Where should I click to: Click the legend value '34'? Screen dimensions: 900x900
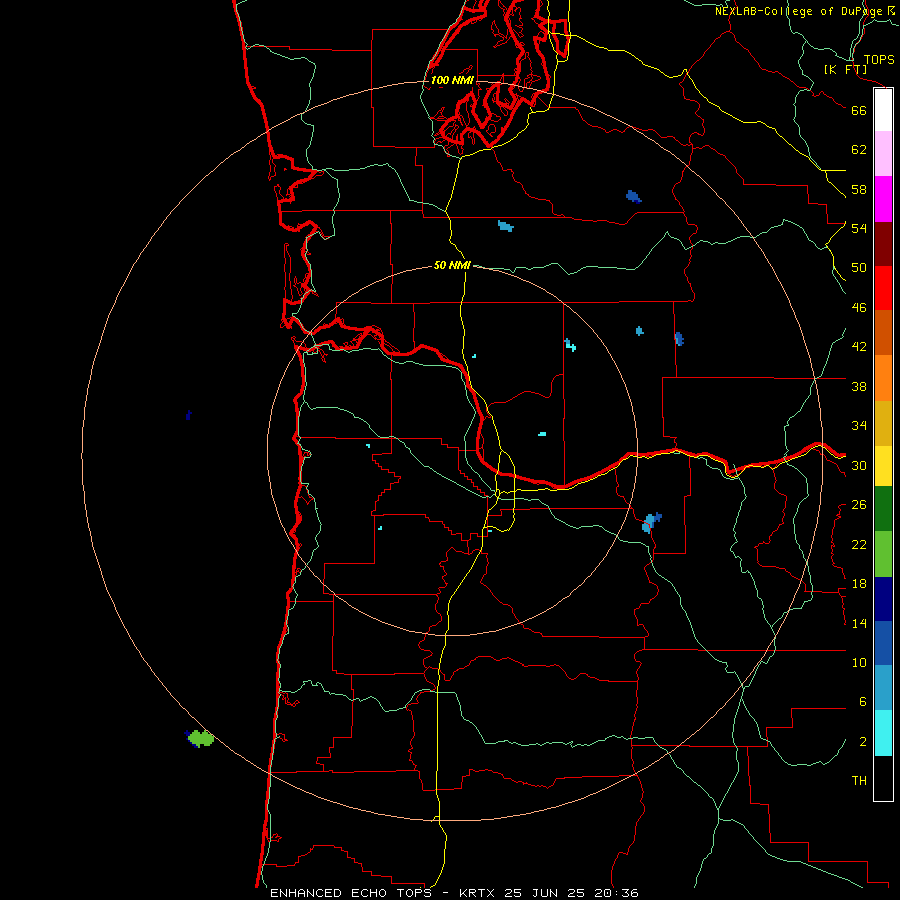[x=859, y=426]
